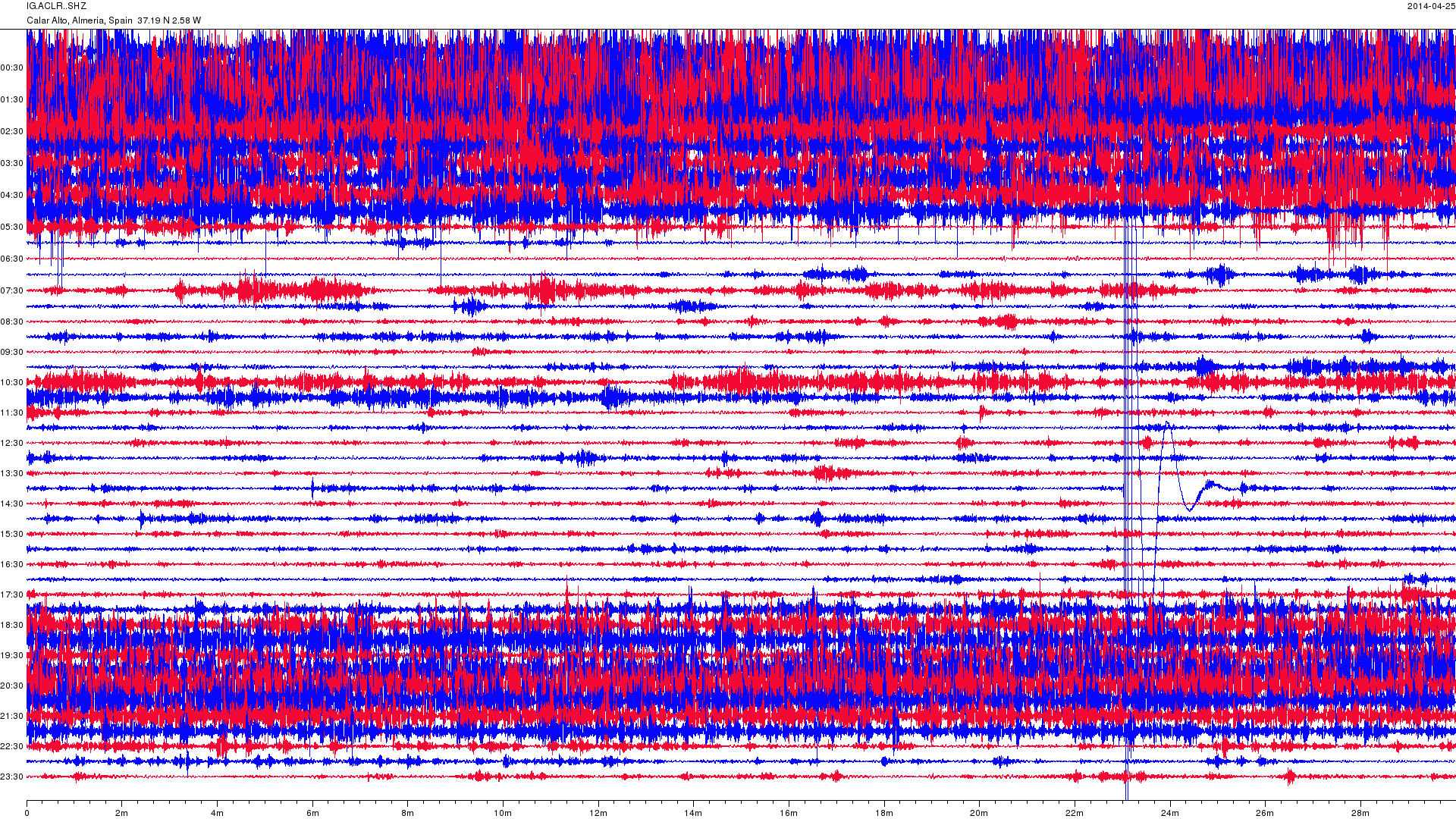Click the 12m axis tick label

[598, 814]
